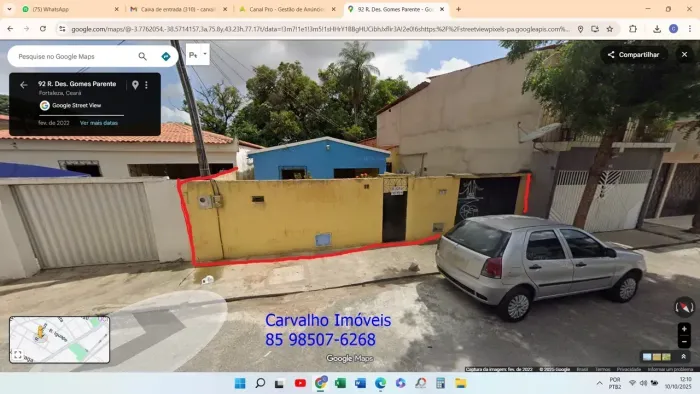Image resolution: width=700 pixels, height=394 pixels.
Task: Open Copilot from the taskbar
Action: [x=400, y=383]
